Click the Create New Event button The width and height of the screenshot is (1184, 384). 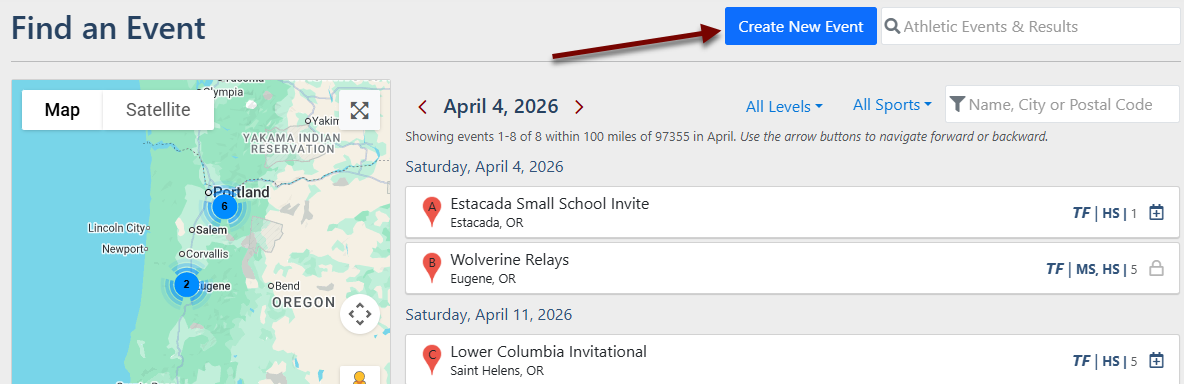coord(800,26)
